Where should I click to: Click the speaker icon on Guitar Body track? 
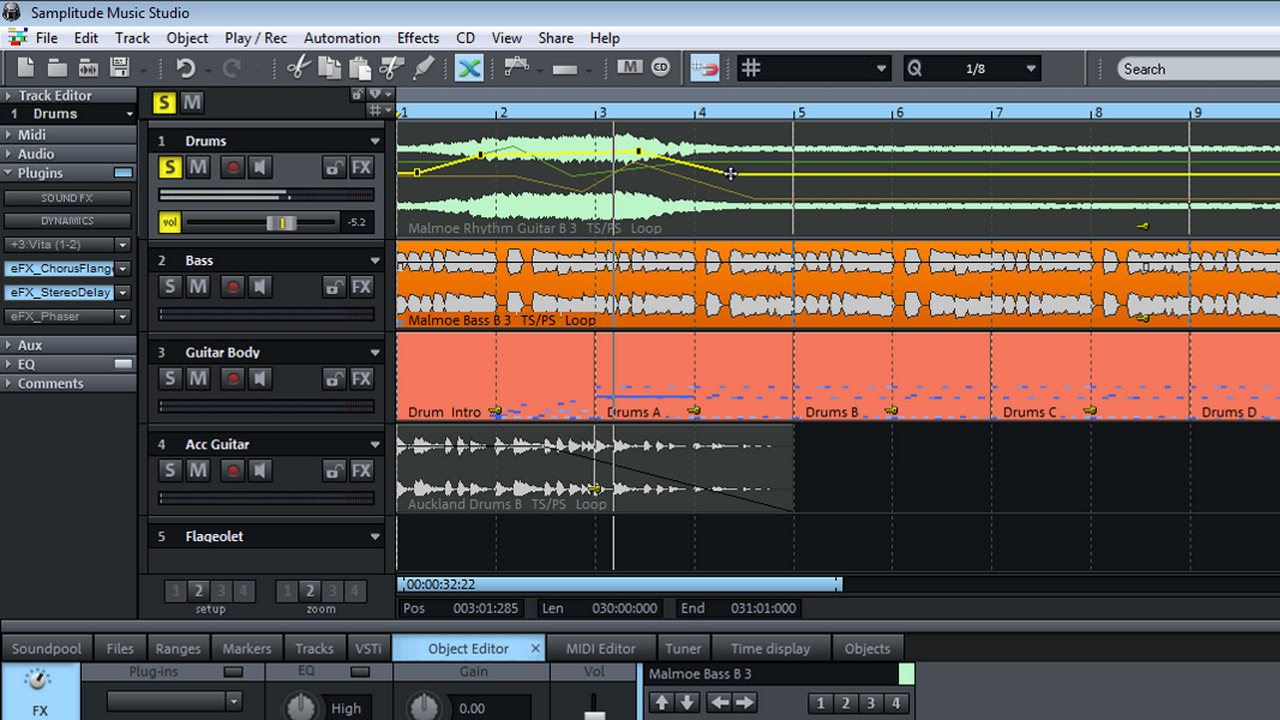[261, 379]
